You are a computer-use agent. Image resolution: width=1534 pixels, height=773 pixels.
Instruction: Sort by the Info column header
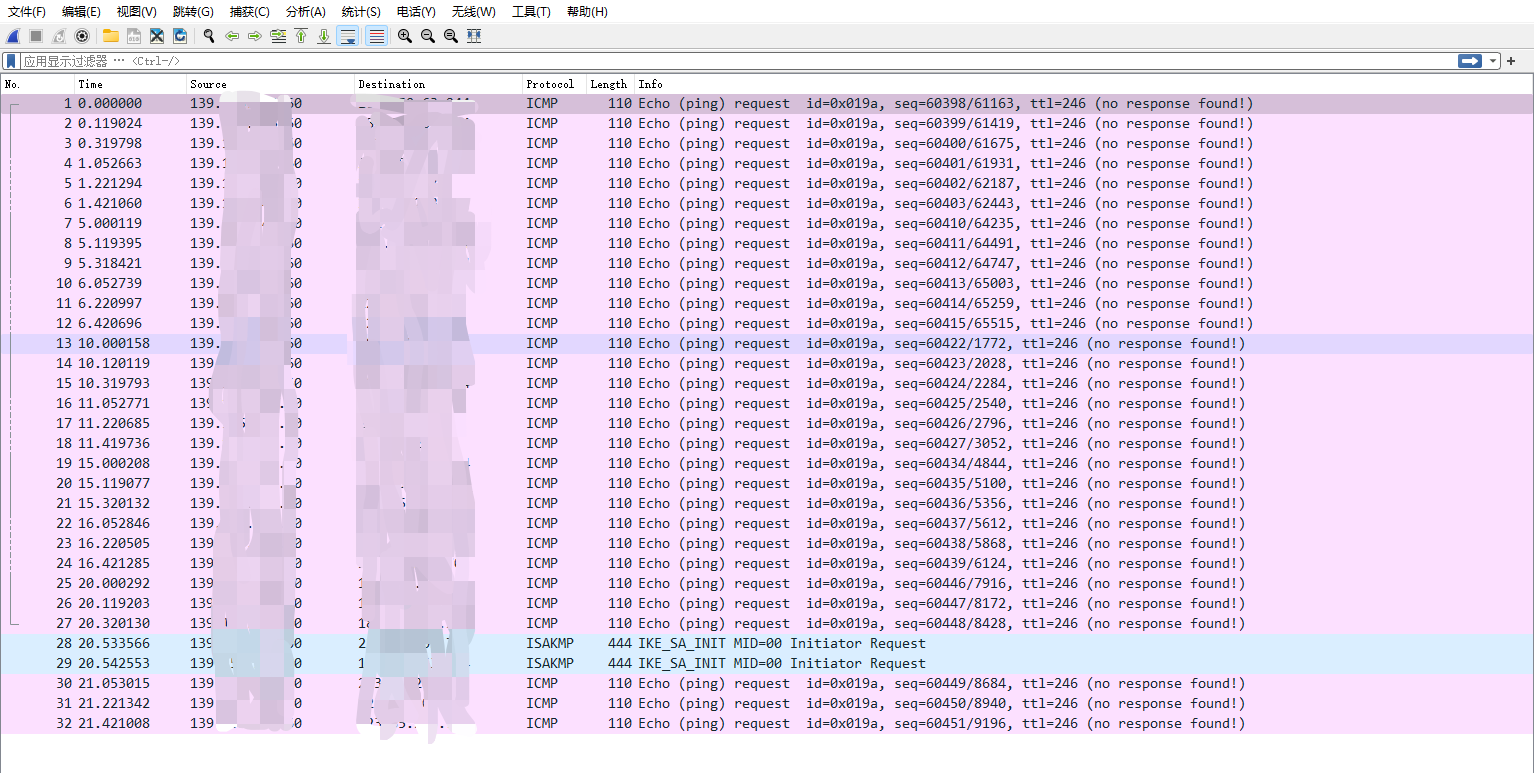tap(1084, 84)
